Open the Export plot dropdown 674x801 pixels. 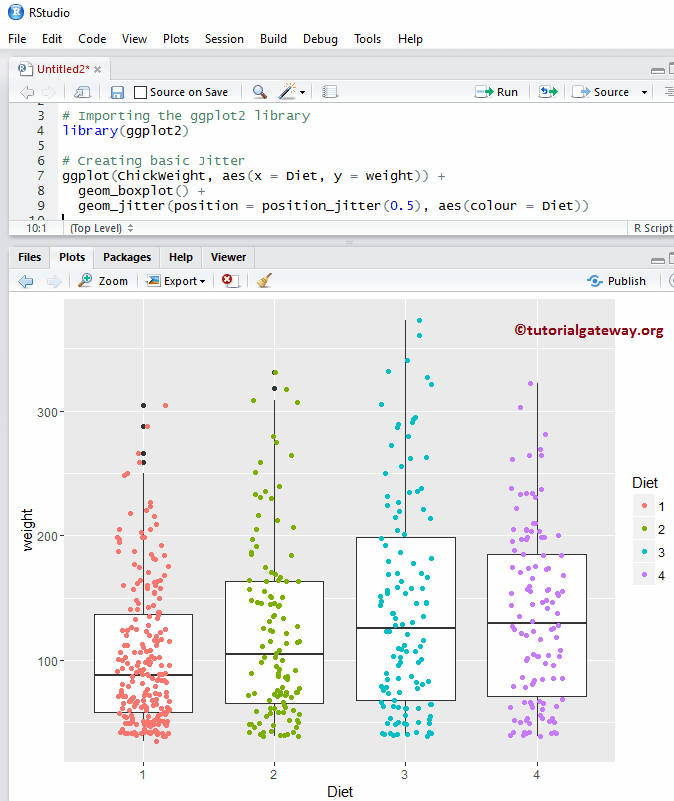(176, 281)
